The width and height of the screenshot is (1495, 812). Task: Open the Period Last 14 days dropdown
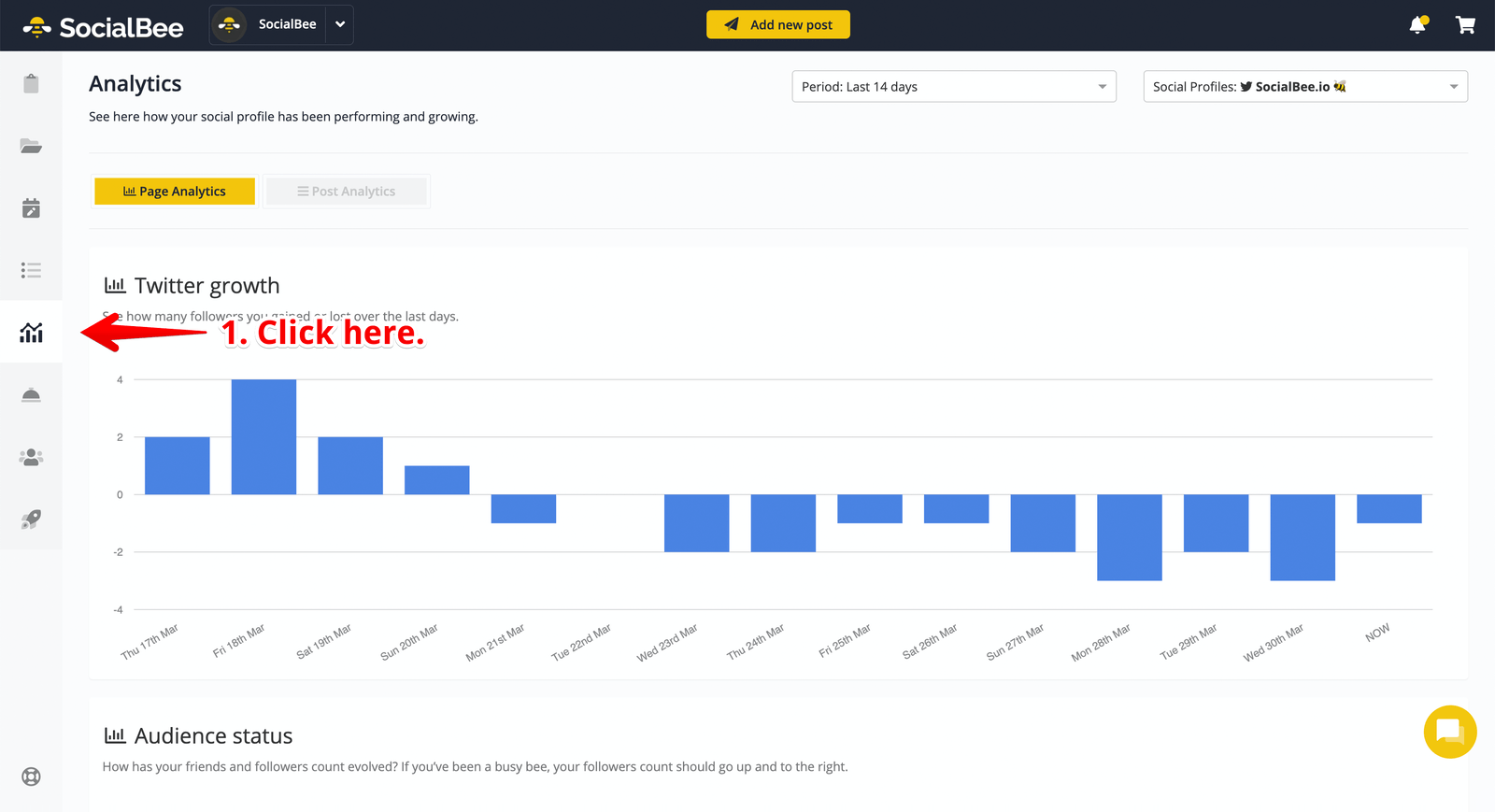[x=954, y=87]
